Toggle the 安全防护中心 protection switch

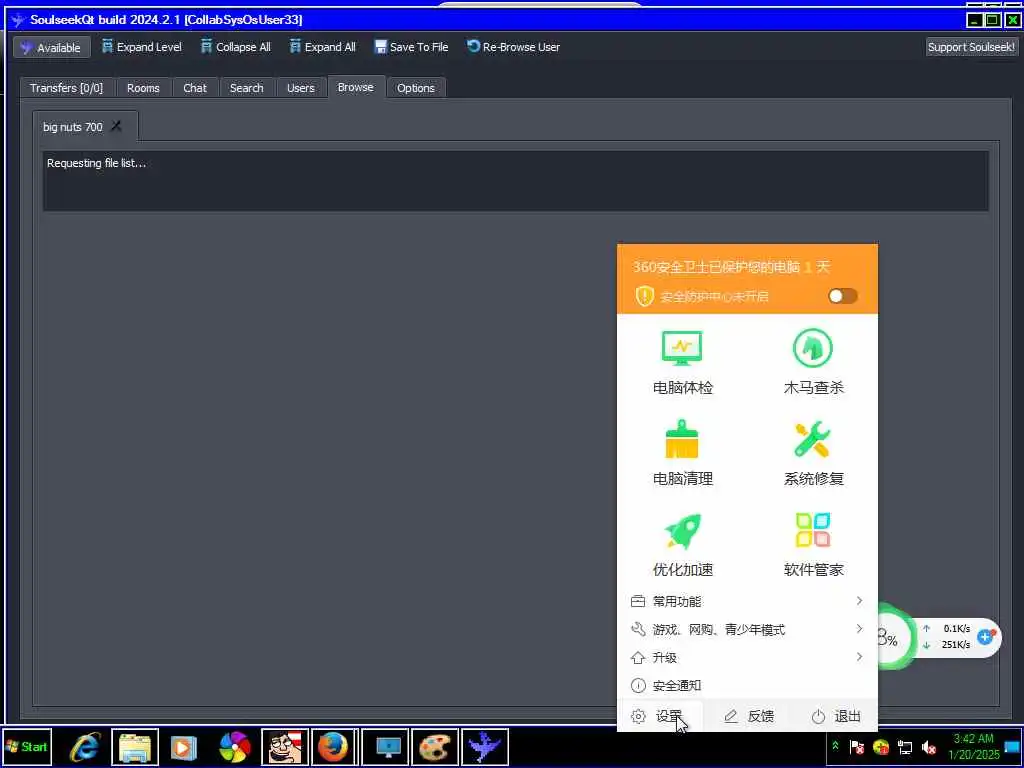[842, 296]
